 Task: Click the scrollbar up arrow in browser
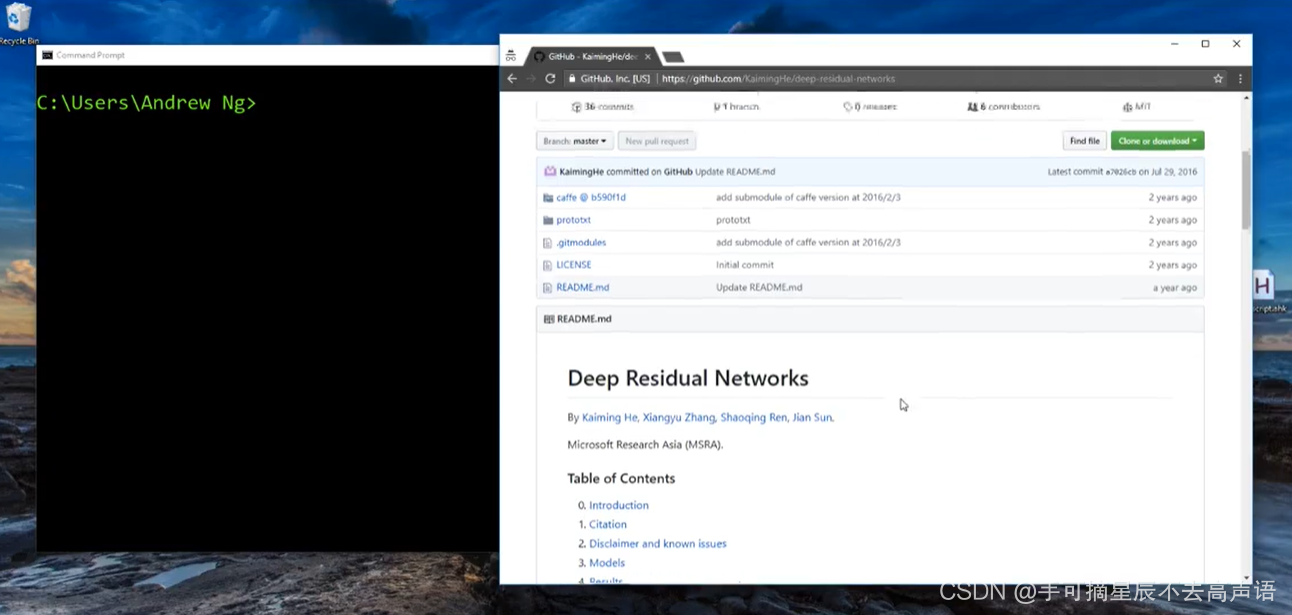(1246, 99)
